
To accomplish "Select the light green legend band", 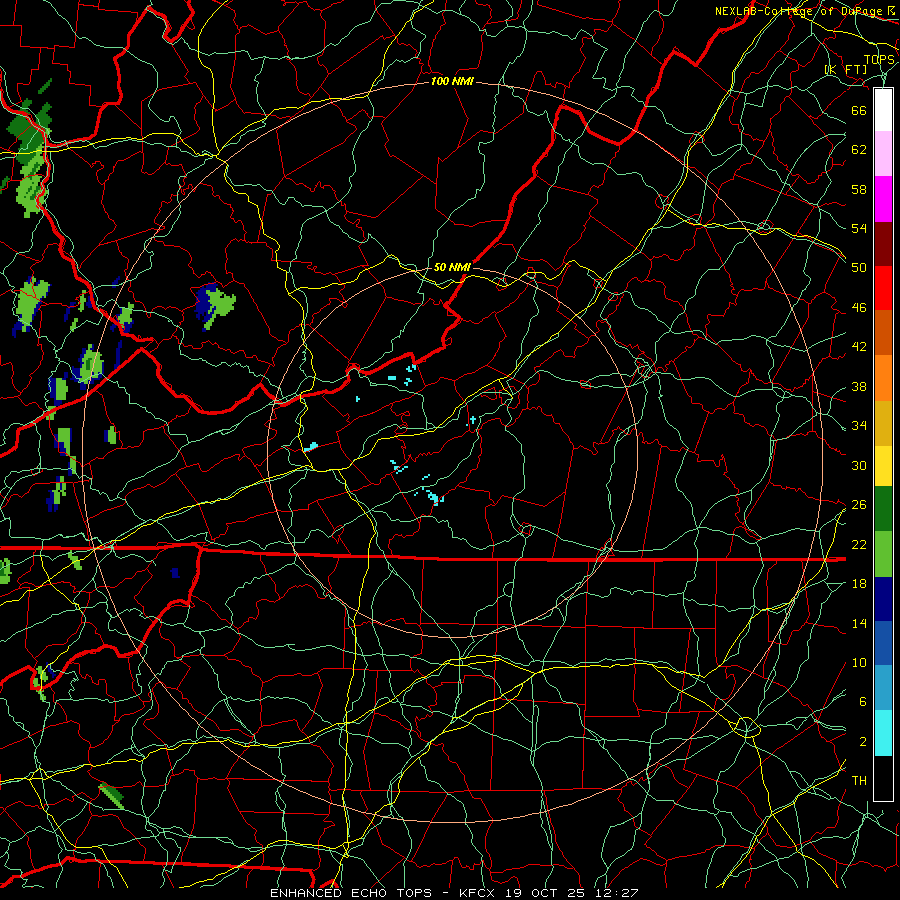I will (x=883, y=554).
